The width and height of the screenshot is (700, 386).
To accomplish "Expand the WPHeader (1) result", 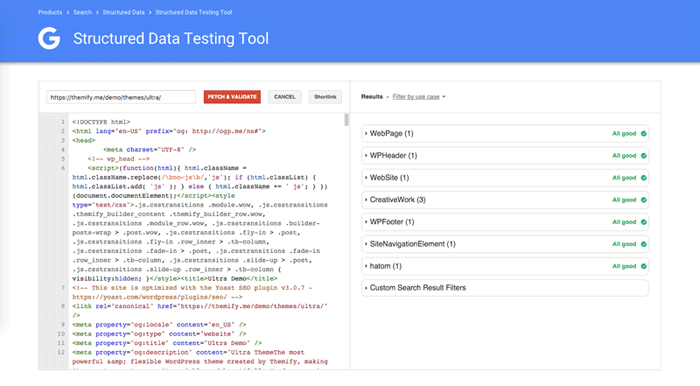I will click(x=504, y=156).
